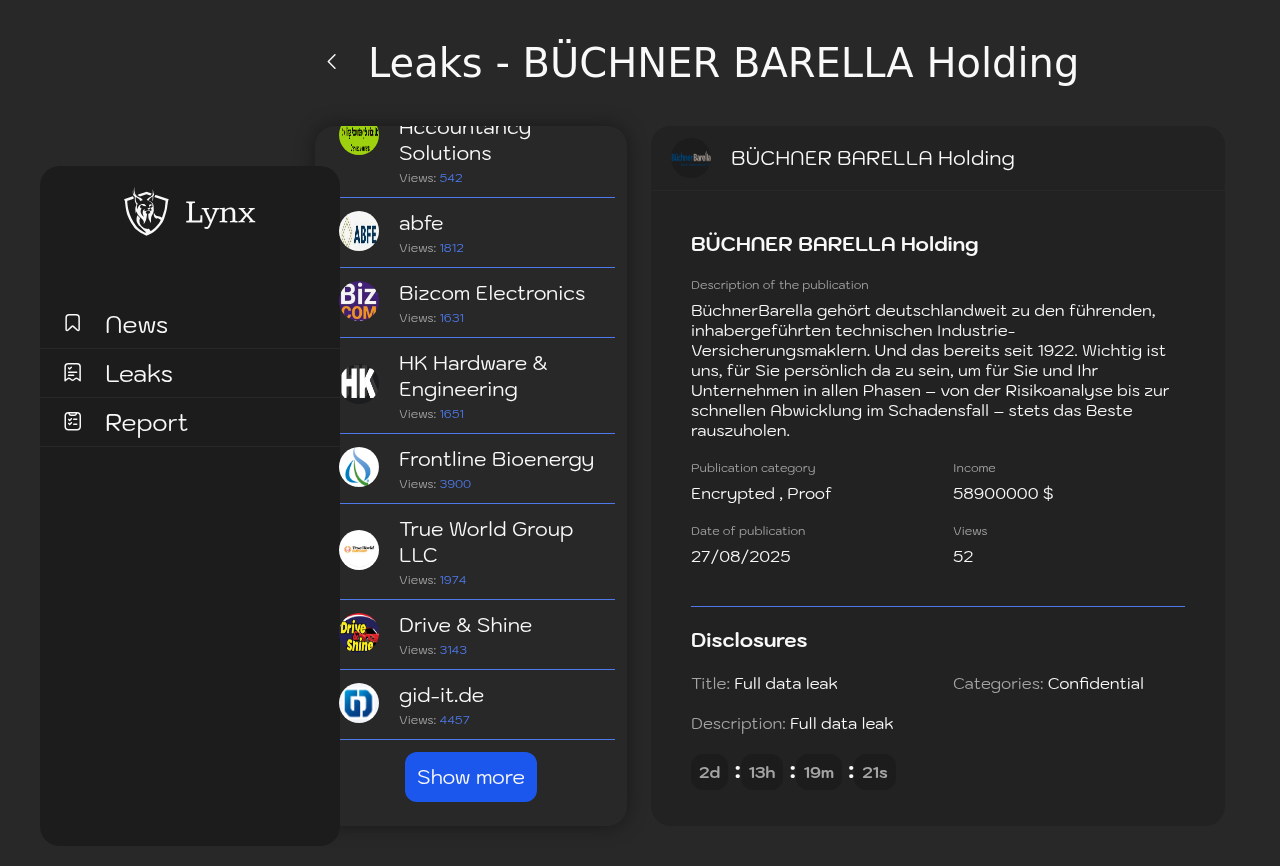Click the German description paragraph
The width and height of the screenshot is (1280, 866).
pos(930,371)
